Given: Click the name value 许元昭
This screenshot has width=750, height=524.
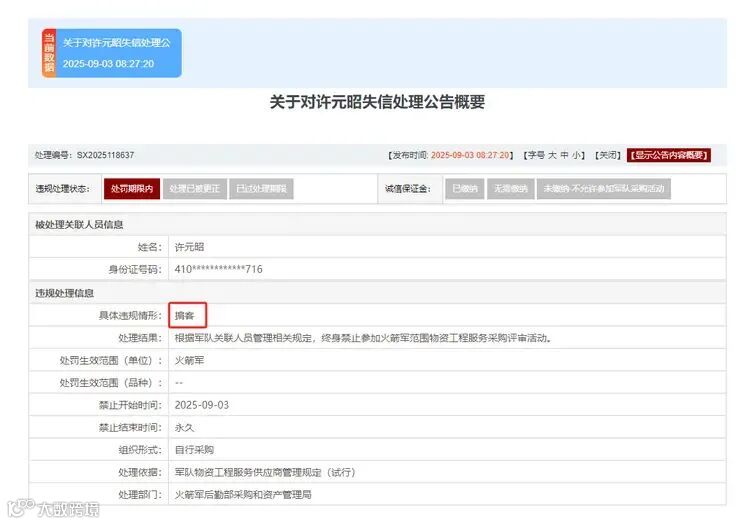Looking at the screenshot, I should (189, 247).
